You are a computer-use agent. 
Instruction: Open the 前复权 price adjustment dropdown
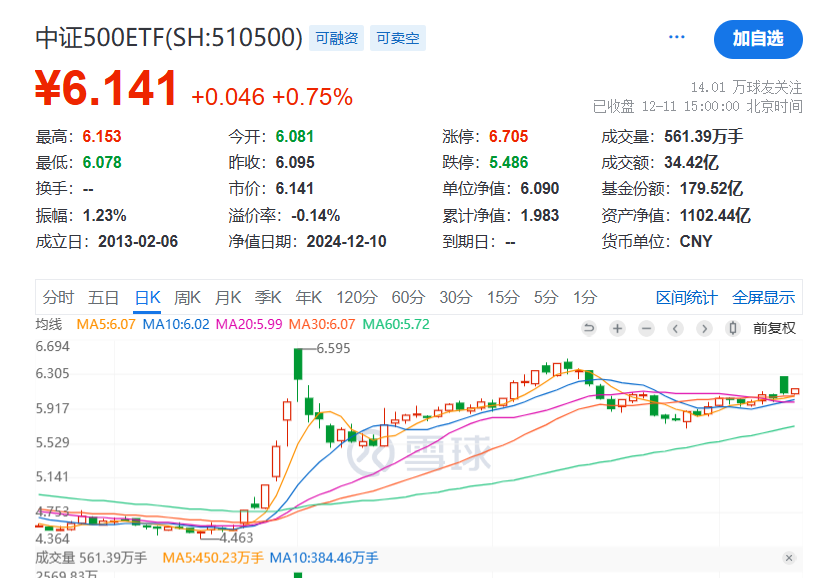click(774, 329)
